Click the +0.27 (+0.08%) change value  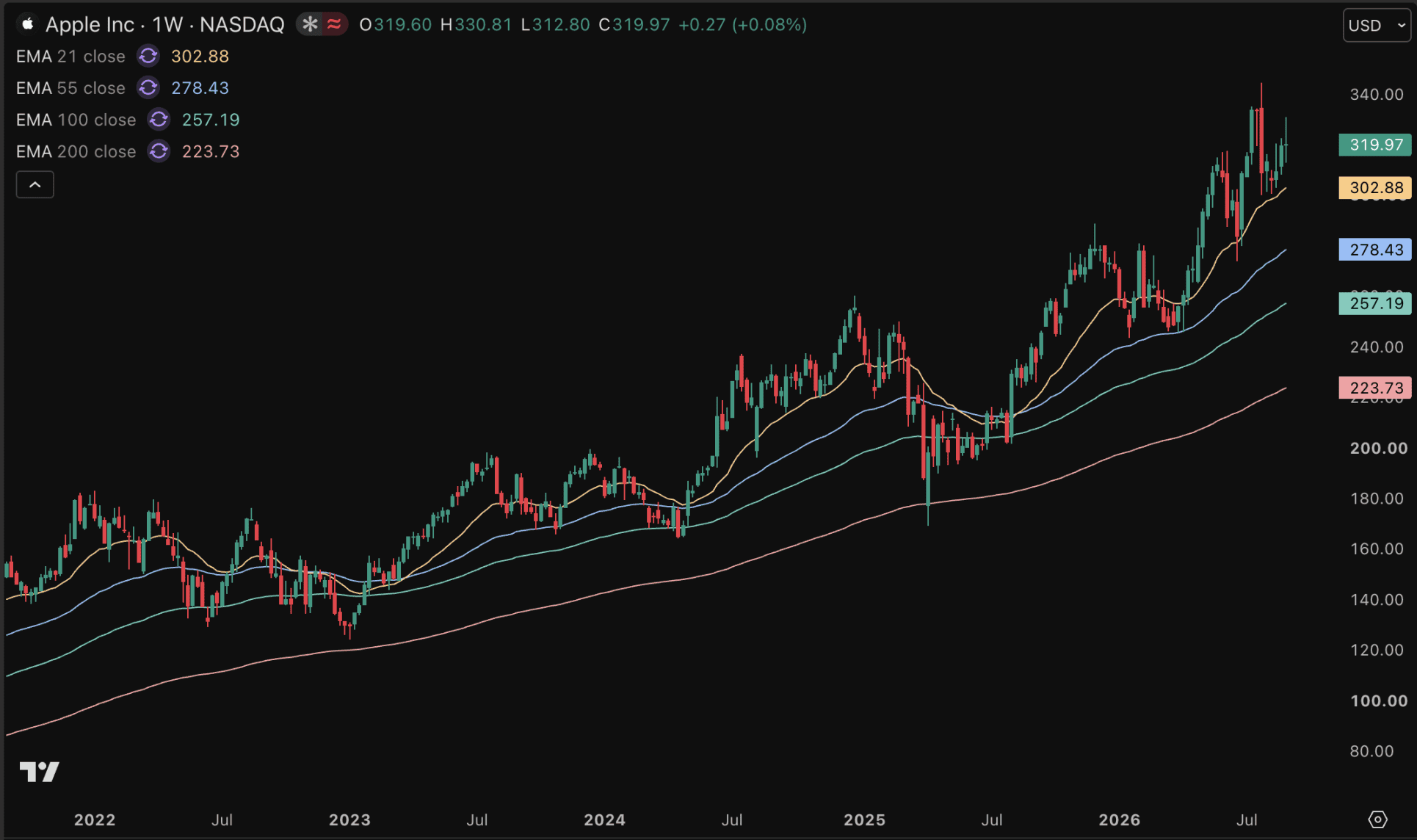742,24
